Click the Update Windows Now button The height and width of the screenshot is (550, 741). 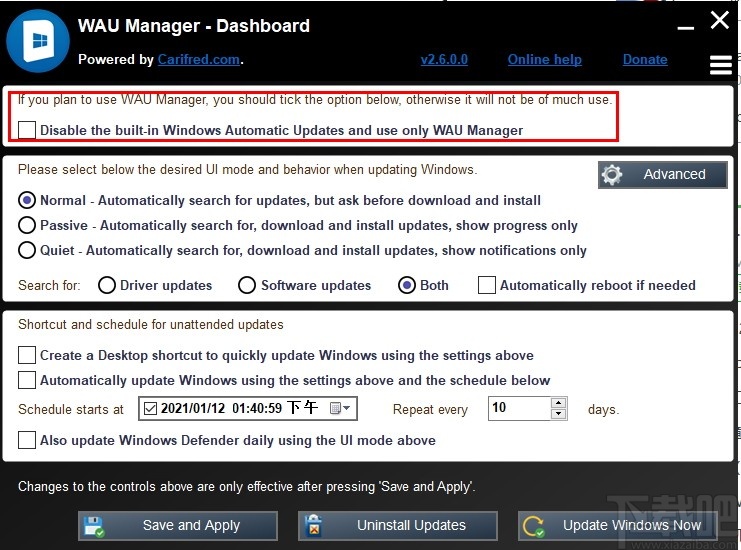click(618, 525)
